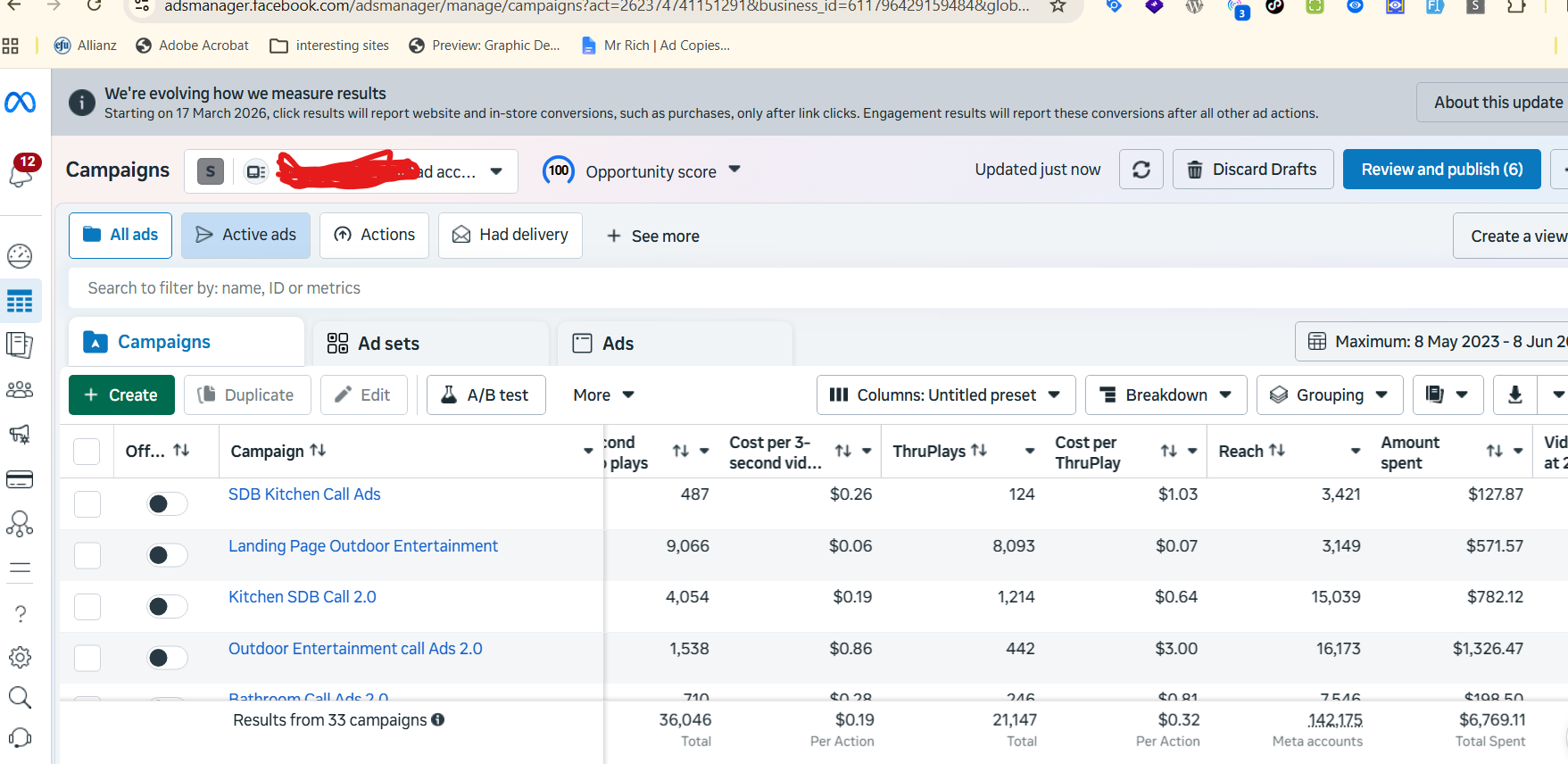
Task: Click the sidebar search magnifier icon
Action: (x=20, y=697)
